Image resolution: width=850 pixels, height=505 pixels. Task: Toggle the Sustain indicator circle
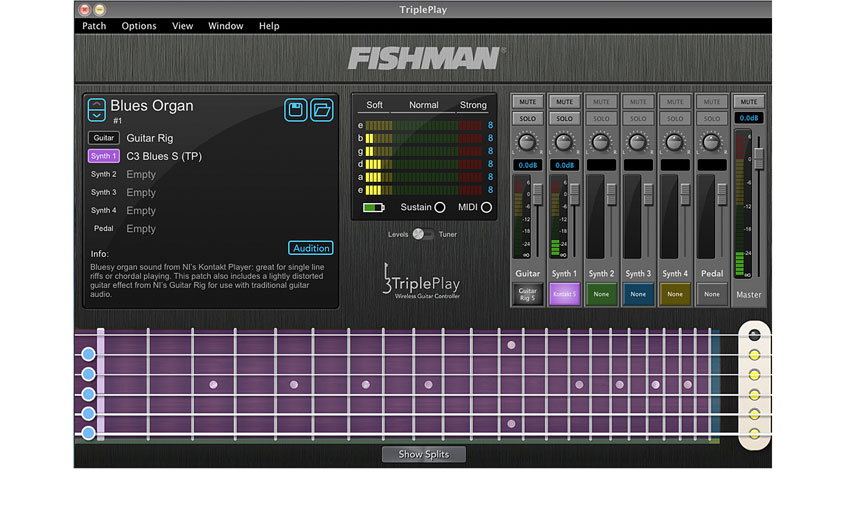point(440,208)
